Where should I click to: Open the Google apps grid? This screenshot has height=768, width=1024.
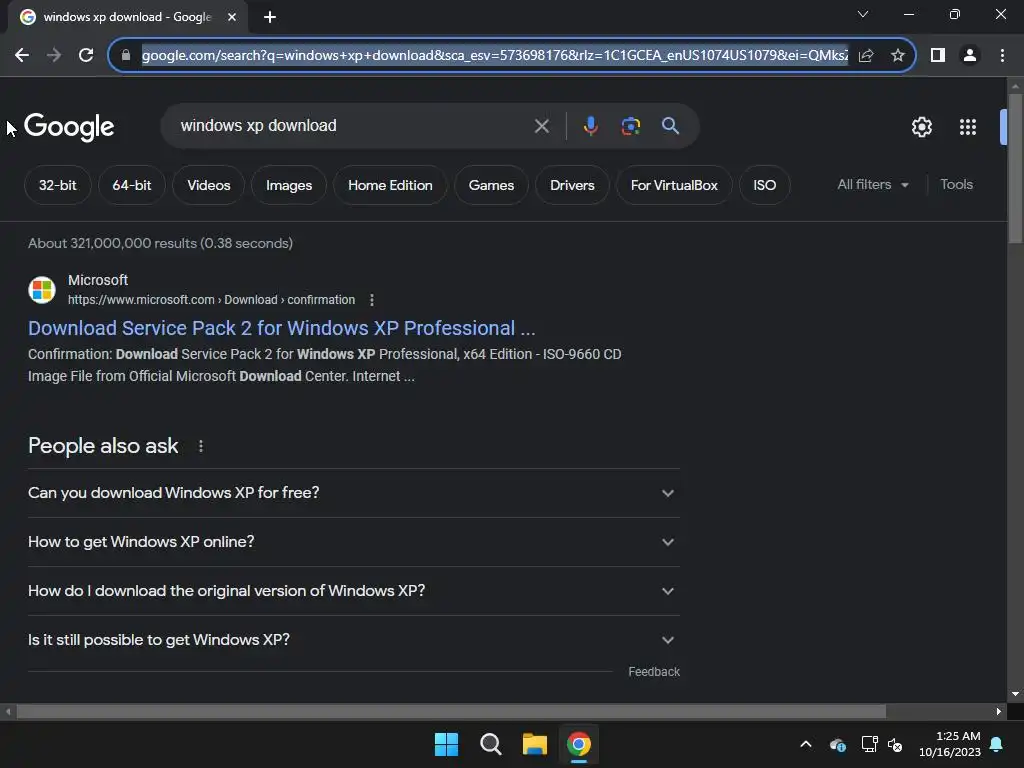[x=968, y=127]
